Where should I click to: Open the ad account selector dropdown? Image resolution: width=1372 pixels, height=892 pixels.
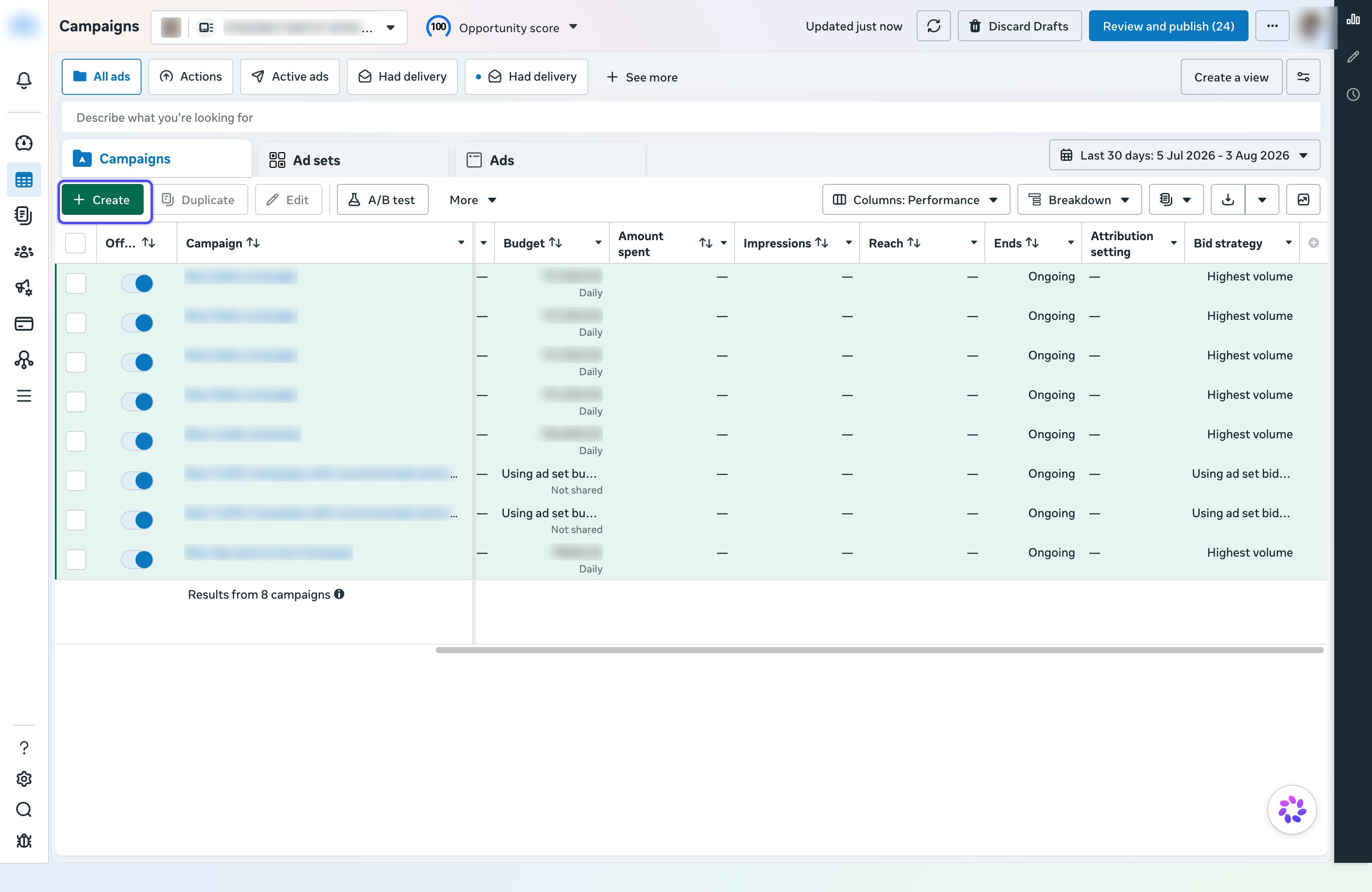(279, 27)
